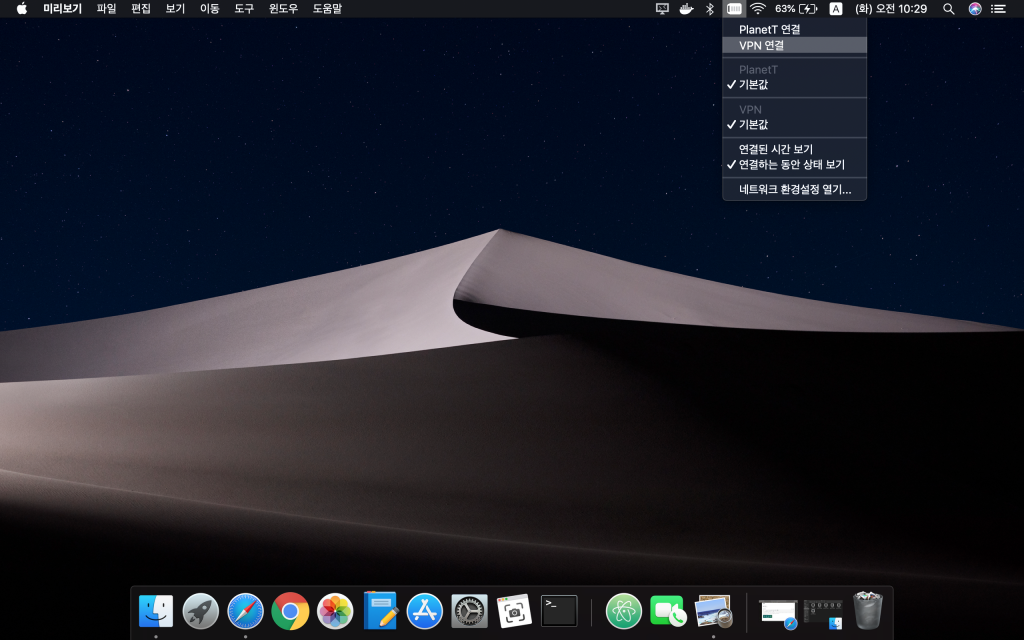Open the 파일 menu

click(x=106, y=8)
